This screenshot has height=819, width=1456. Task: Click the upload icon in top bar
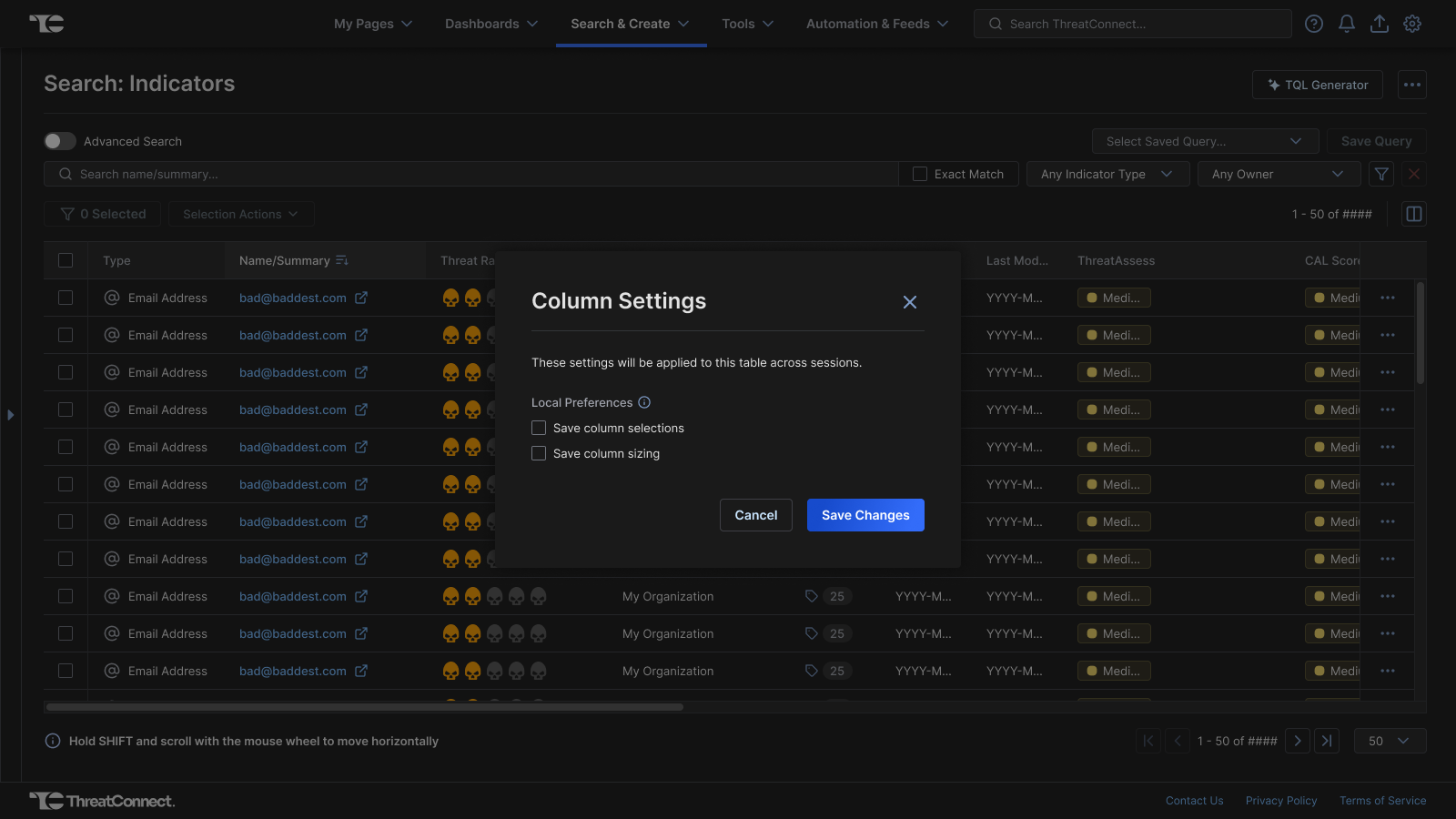[x=1379, y=24]
